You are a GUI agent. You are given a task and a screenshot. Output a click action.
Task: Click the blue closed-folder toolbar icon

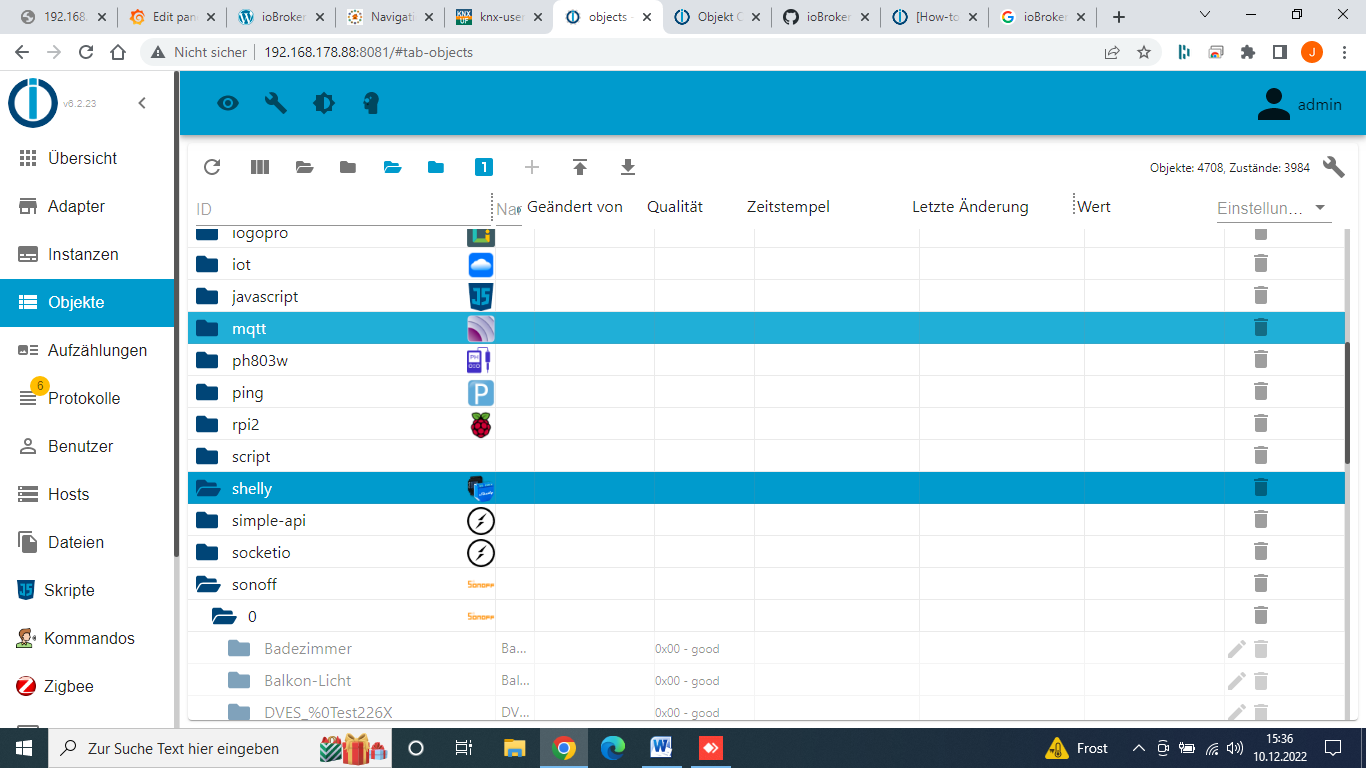point(436,167)
